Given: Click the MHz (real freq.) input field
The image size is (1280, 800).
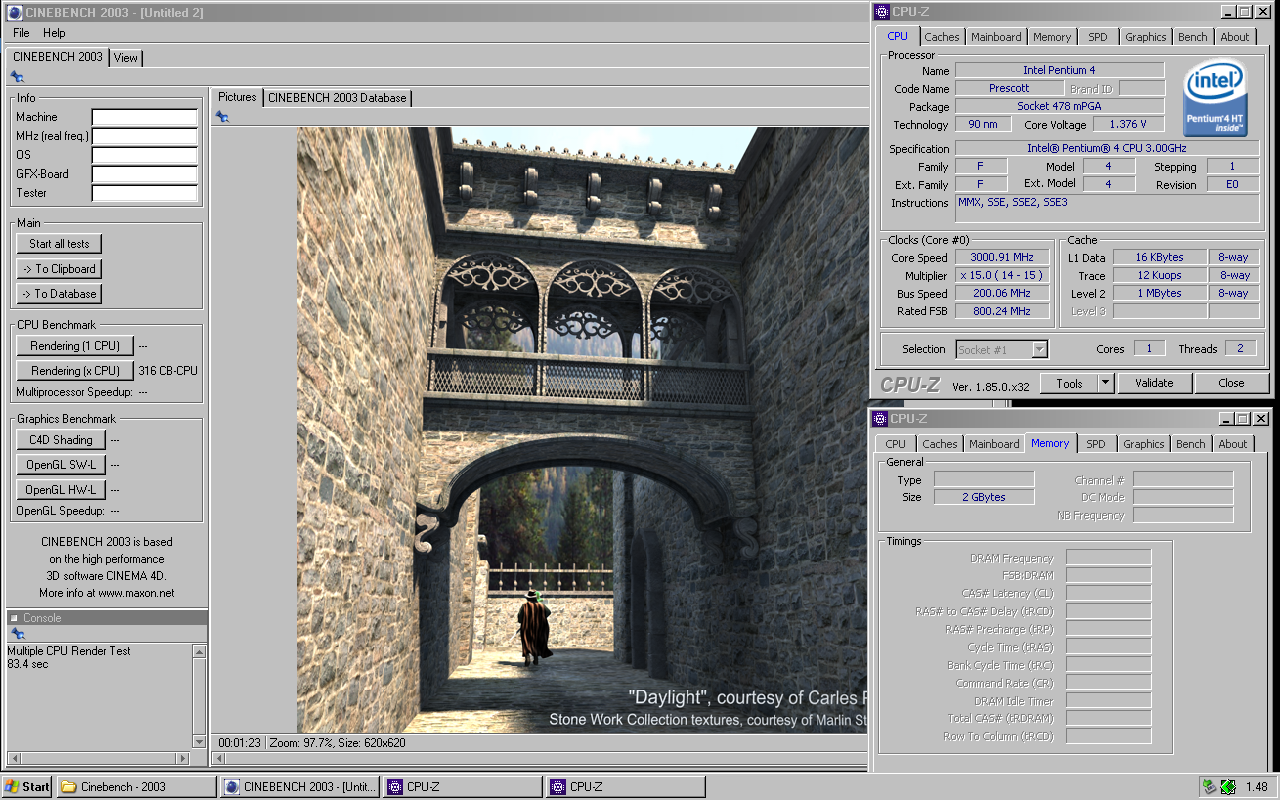Looking at the screenshot, I should pyautogui.click(x=145, y=136).
